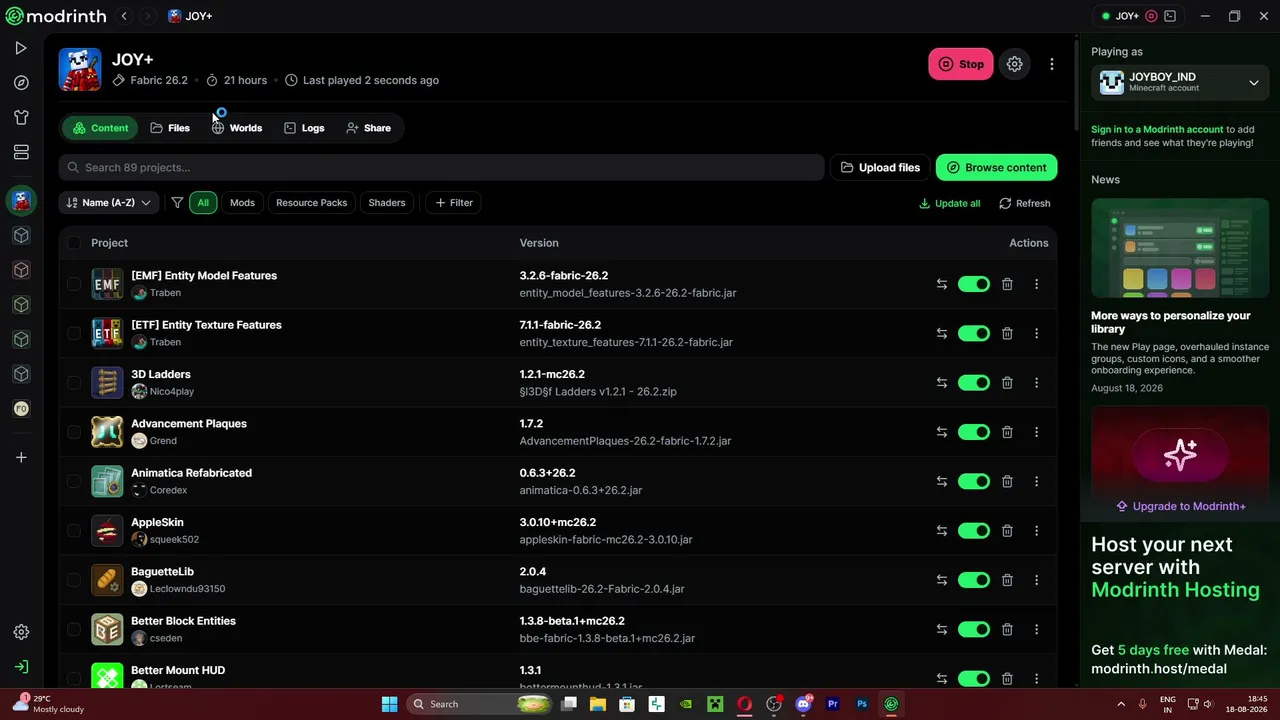This screenshot has width=1280, height=720.
Task: Open JOY+ instance settings gear
Action: pyautogui.click(x=1014, y=64)
